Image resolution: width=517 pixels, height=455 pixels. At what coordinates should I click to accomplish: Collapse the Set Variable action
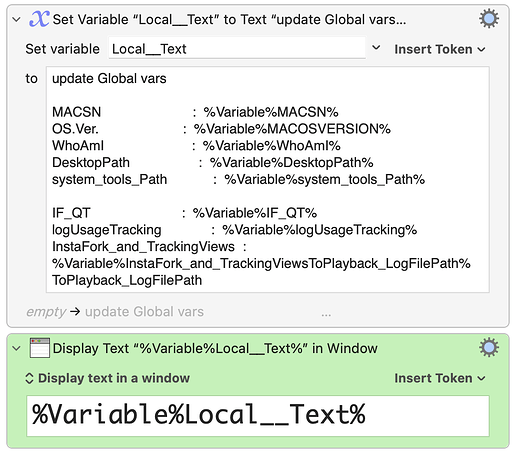click(x=16, y=20)
